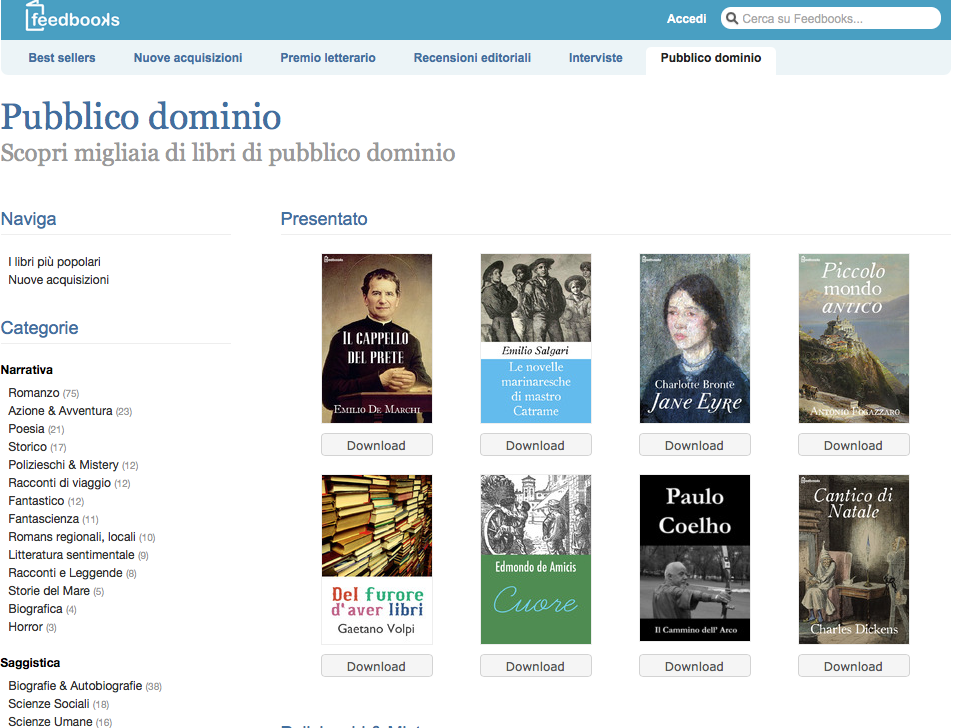Open Del furore d'aver libri cover
The image size is (959, 728).
pos(377,559)
